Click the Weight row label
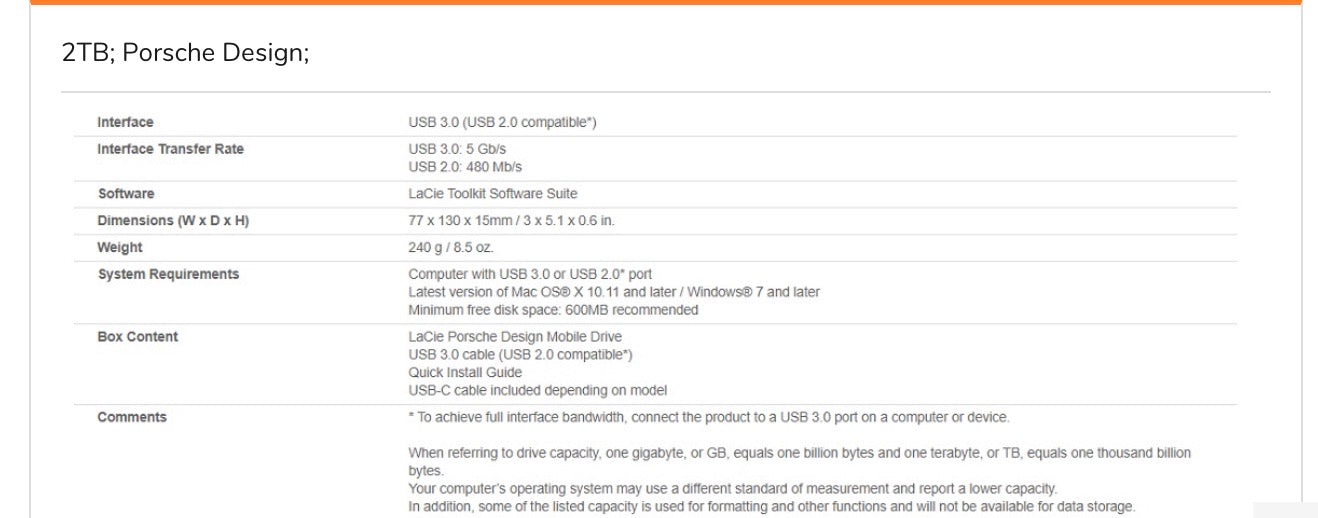1318x518 pixels. pos(120,247)
